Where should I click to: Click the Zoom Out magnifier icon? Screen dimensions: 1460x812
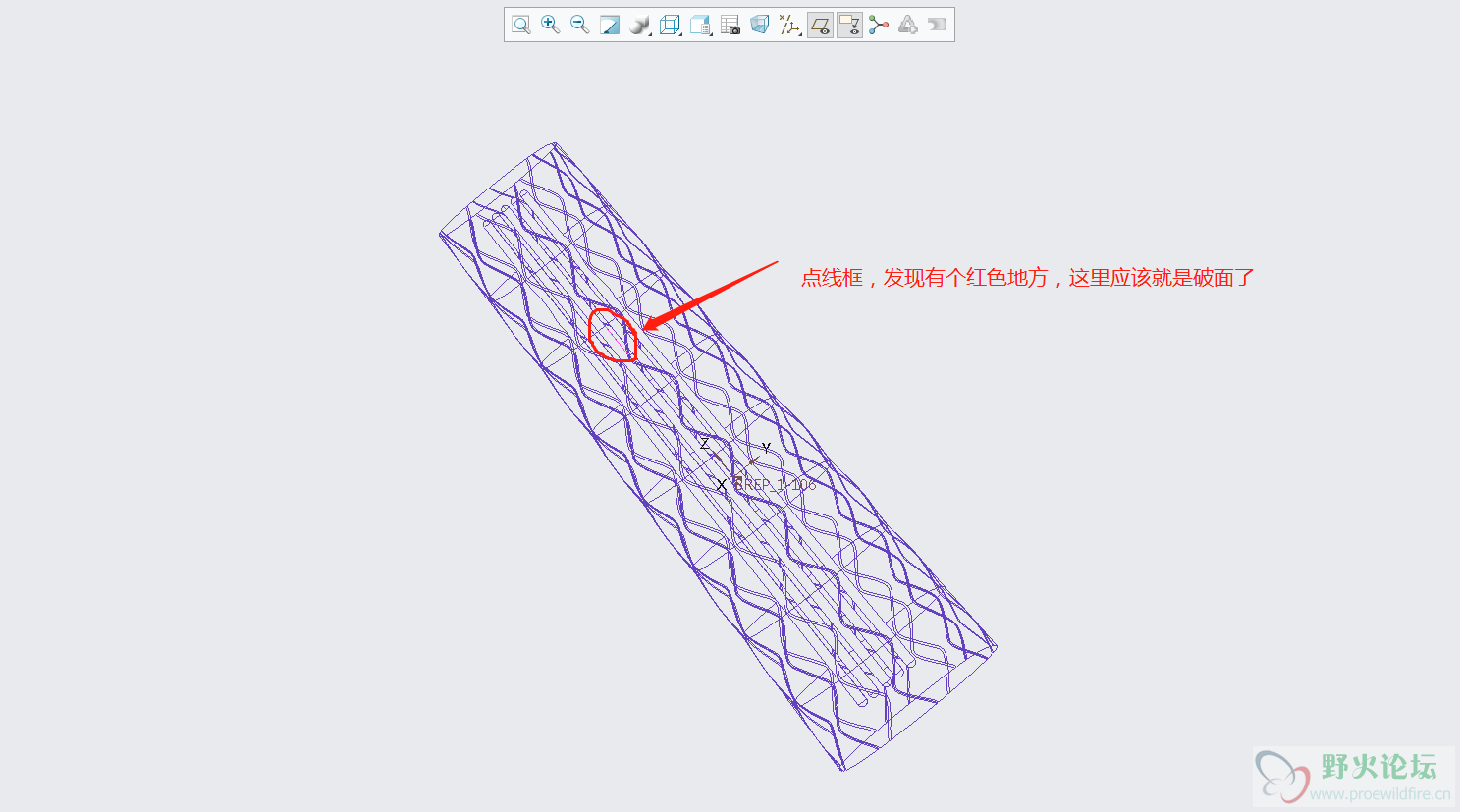click(580, 25)
